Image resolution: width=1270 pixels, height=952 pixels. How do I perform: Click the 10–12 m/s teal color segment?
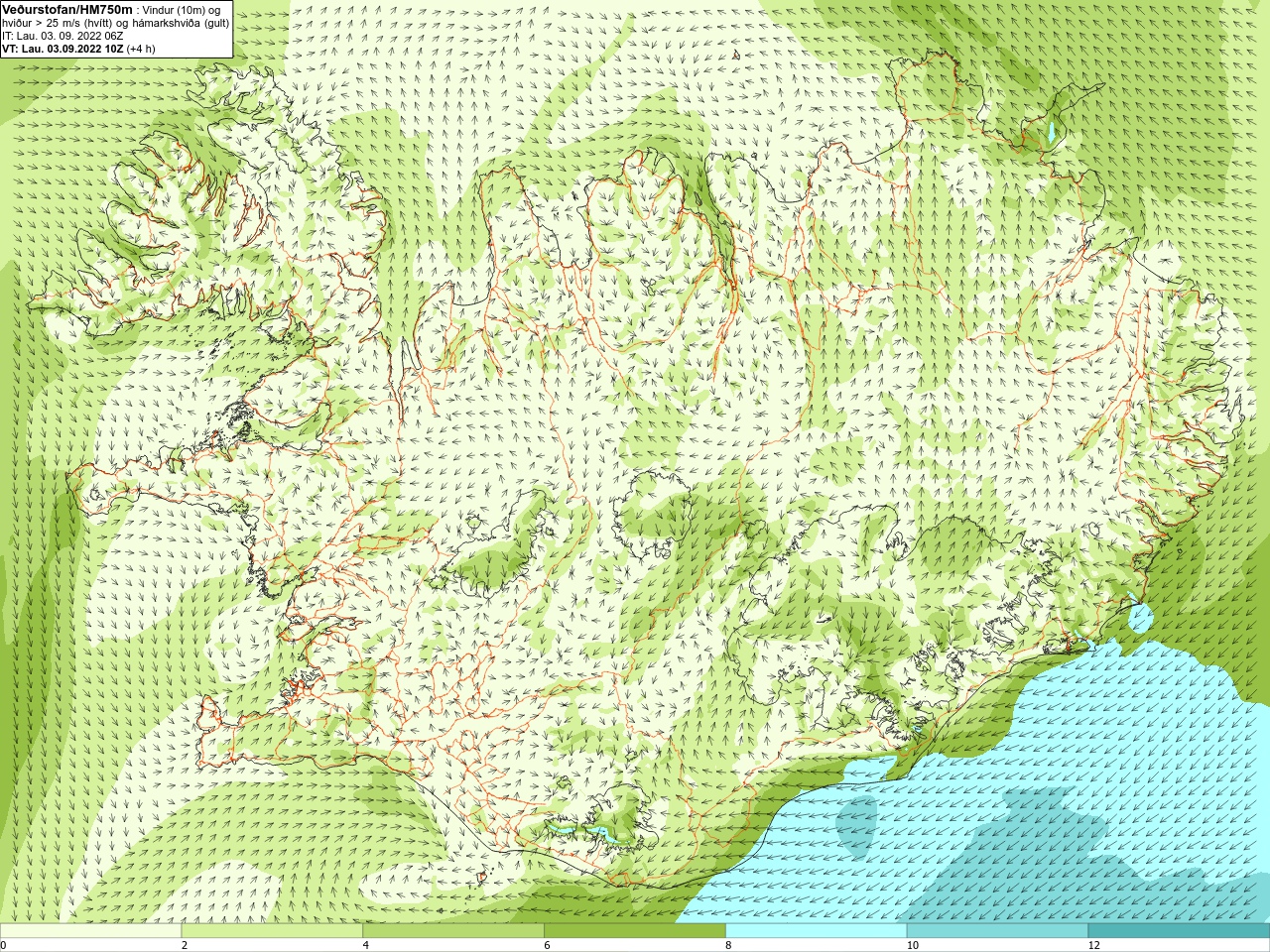click(x=997, y=931)
